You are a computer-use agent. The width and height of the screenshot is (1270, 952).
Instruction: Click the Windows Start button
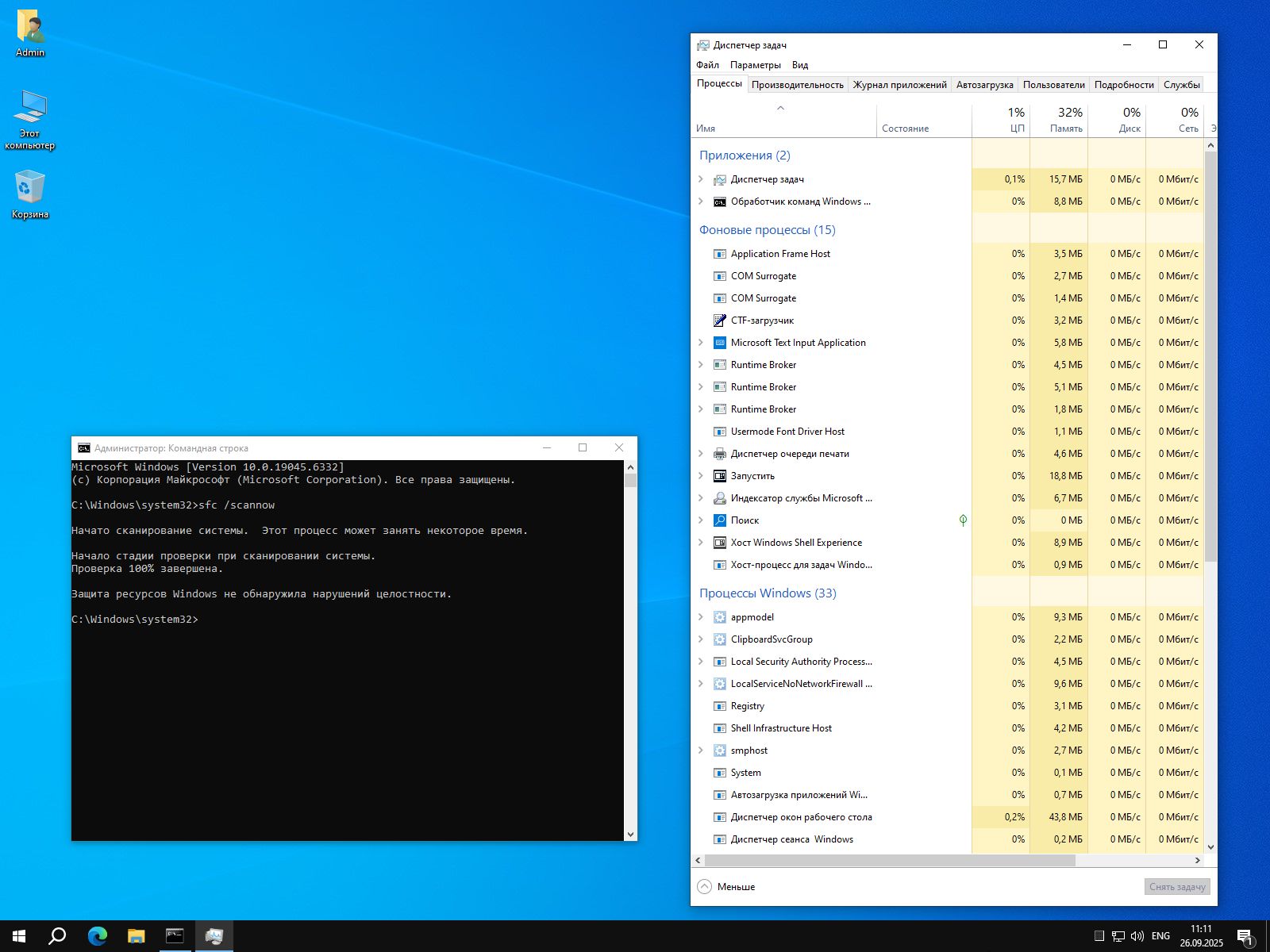point(19,936)
